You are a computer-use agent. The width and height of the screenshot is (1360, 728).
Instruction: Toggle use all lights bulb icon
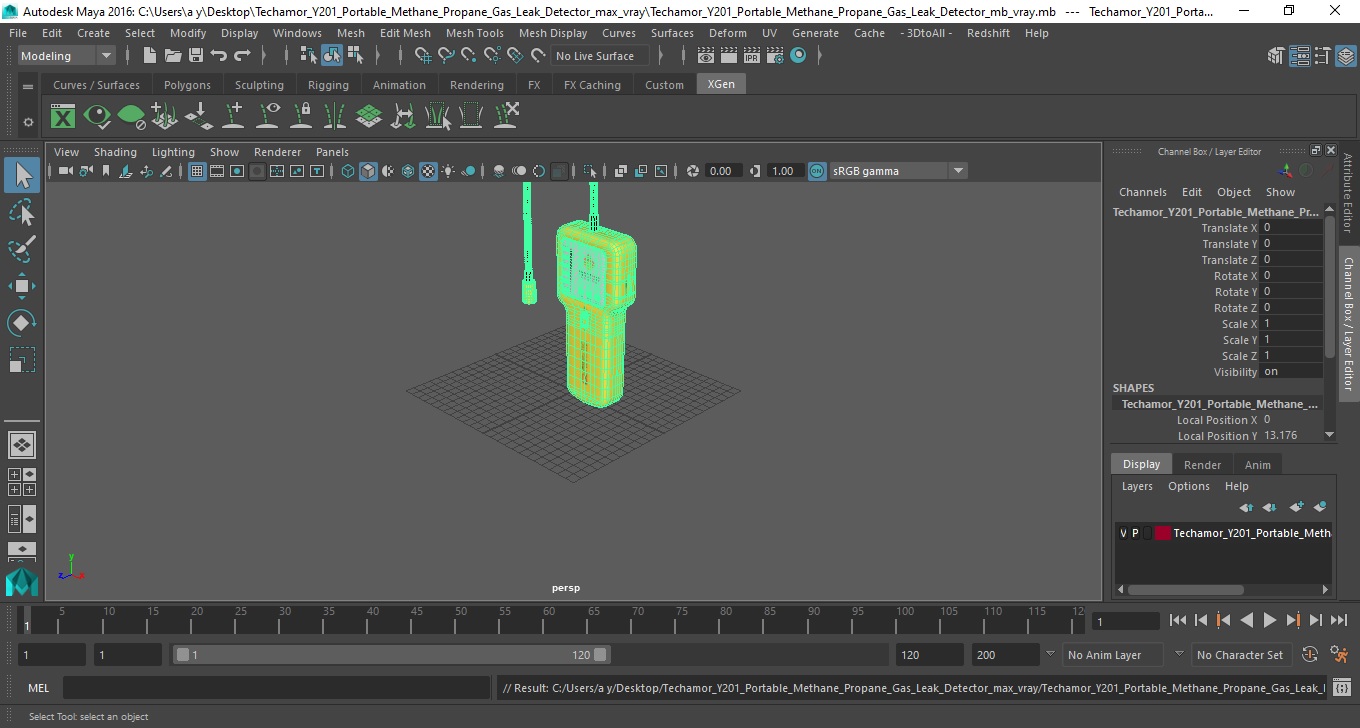[x=448, y=171]
